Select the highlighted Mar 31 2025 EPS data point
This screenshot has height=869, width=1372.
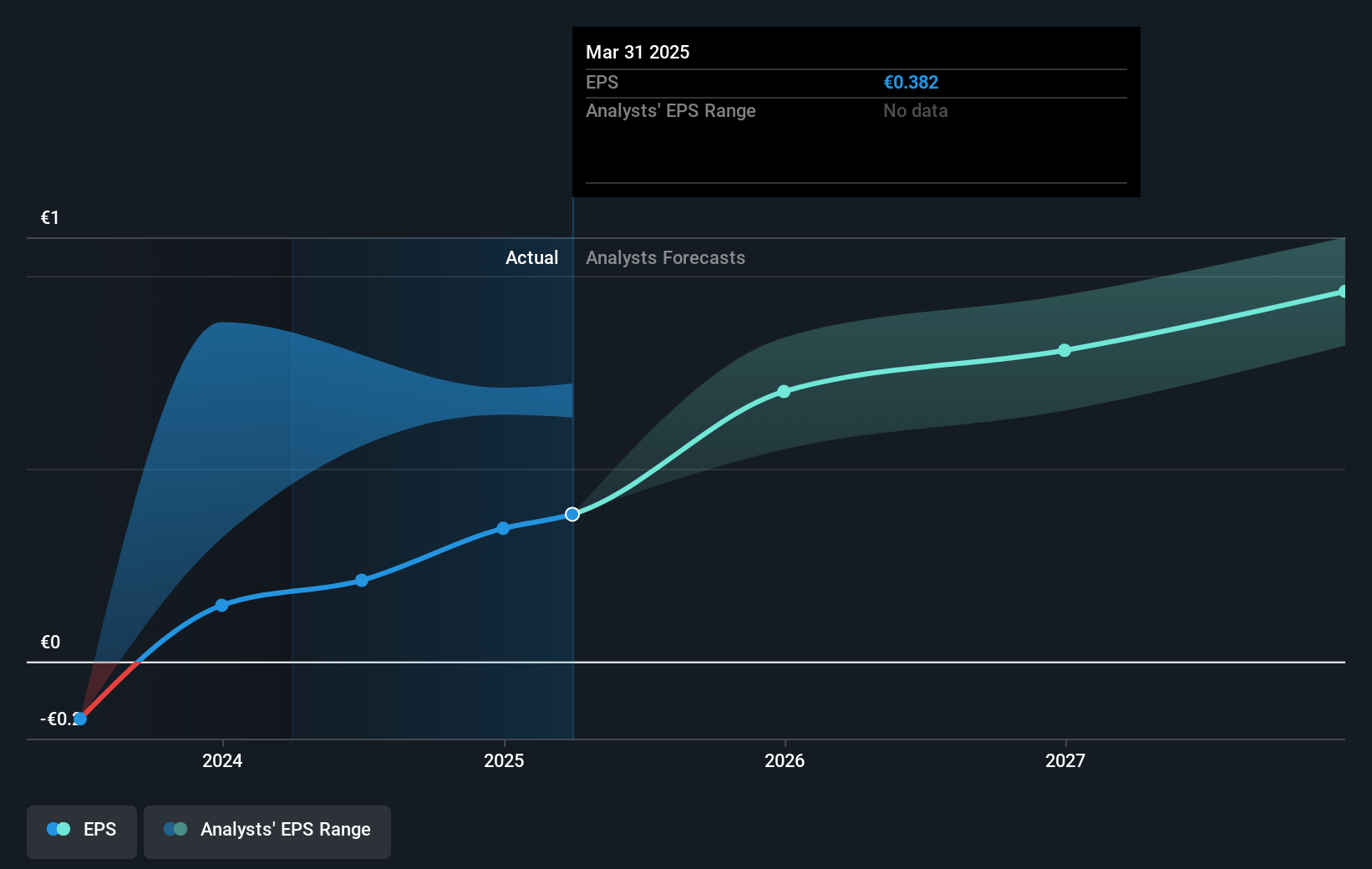pos(572,514)
